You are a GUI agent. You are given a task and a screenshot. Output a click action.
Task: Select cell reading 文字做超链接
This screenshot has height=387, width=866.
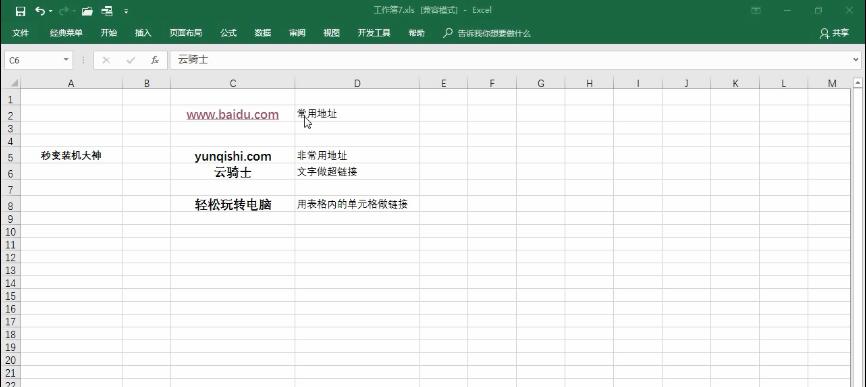(x=357, y=172)
